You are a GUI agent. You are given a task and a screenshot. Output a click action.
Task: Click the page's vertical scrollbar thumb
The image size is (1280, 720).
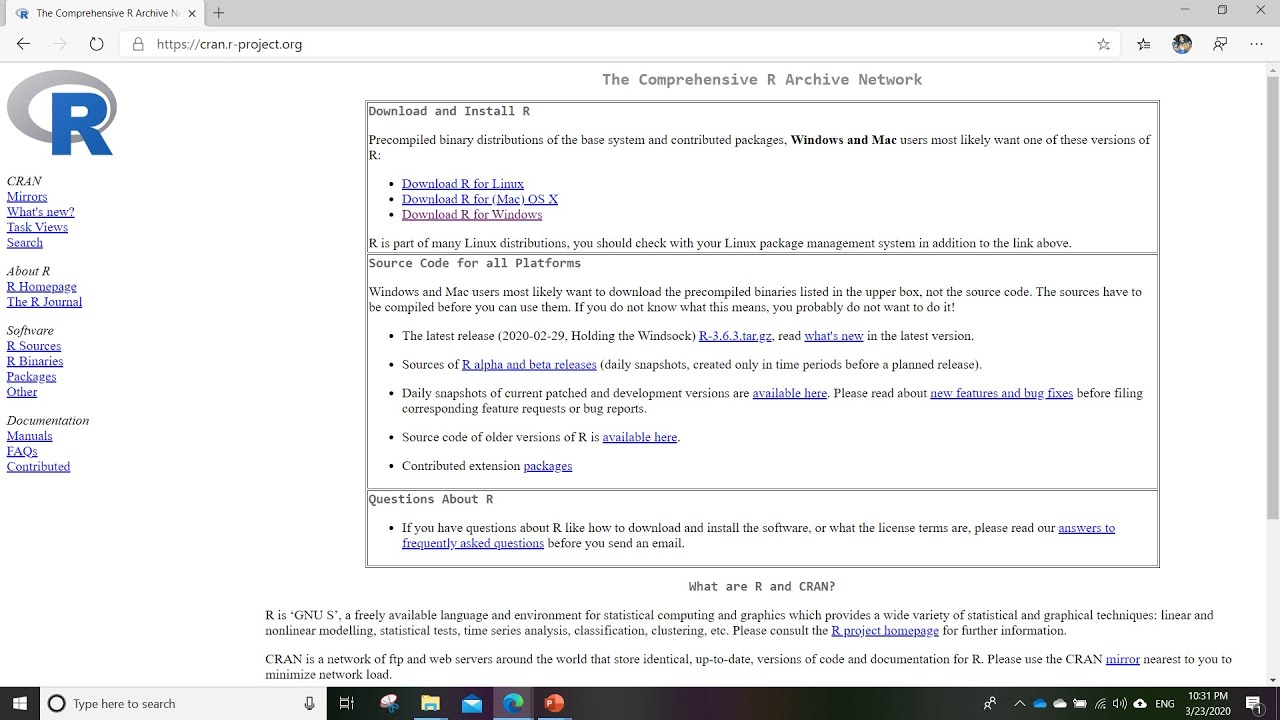tap(1272, 300)
